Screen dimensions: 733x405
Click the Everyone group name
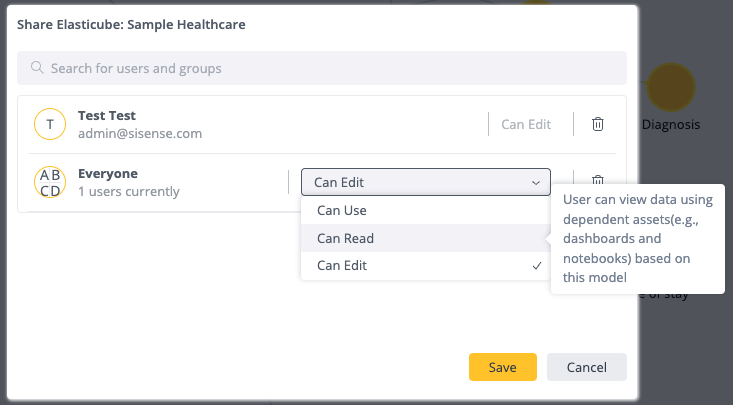click(108, 174)
